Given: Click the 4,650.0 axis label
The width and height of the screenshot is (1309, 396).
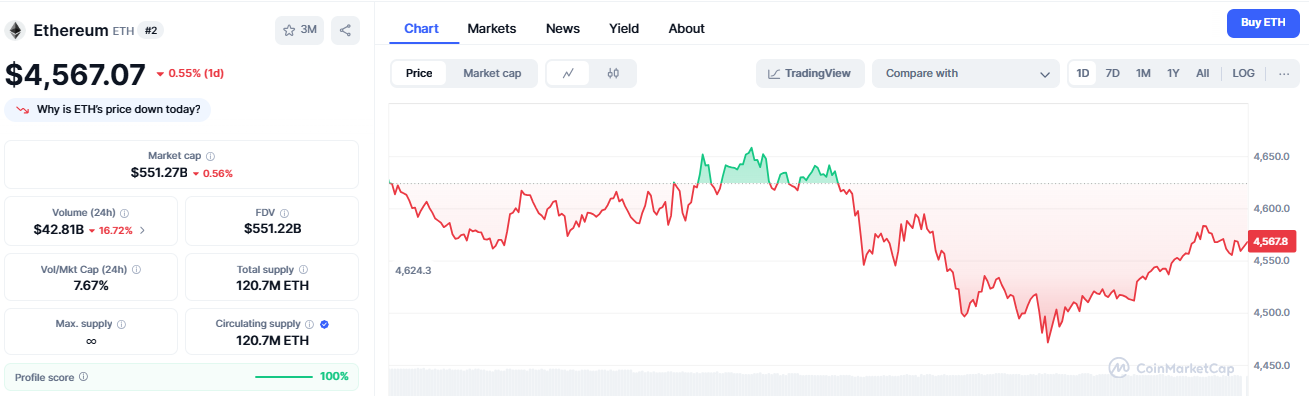Looking at the screenshot, I should [x=1271, y=157].
